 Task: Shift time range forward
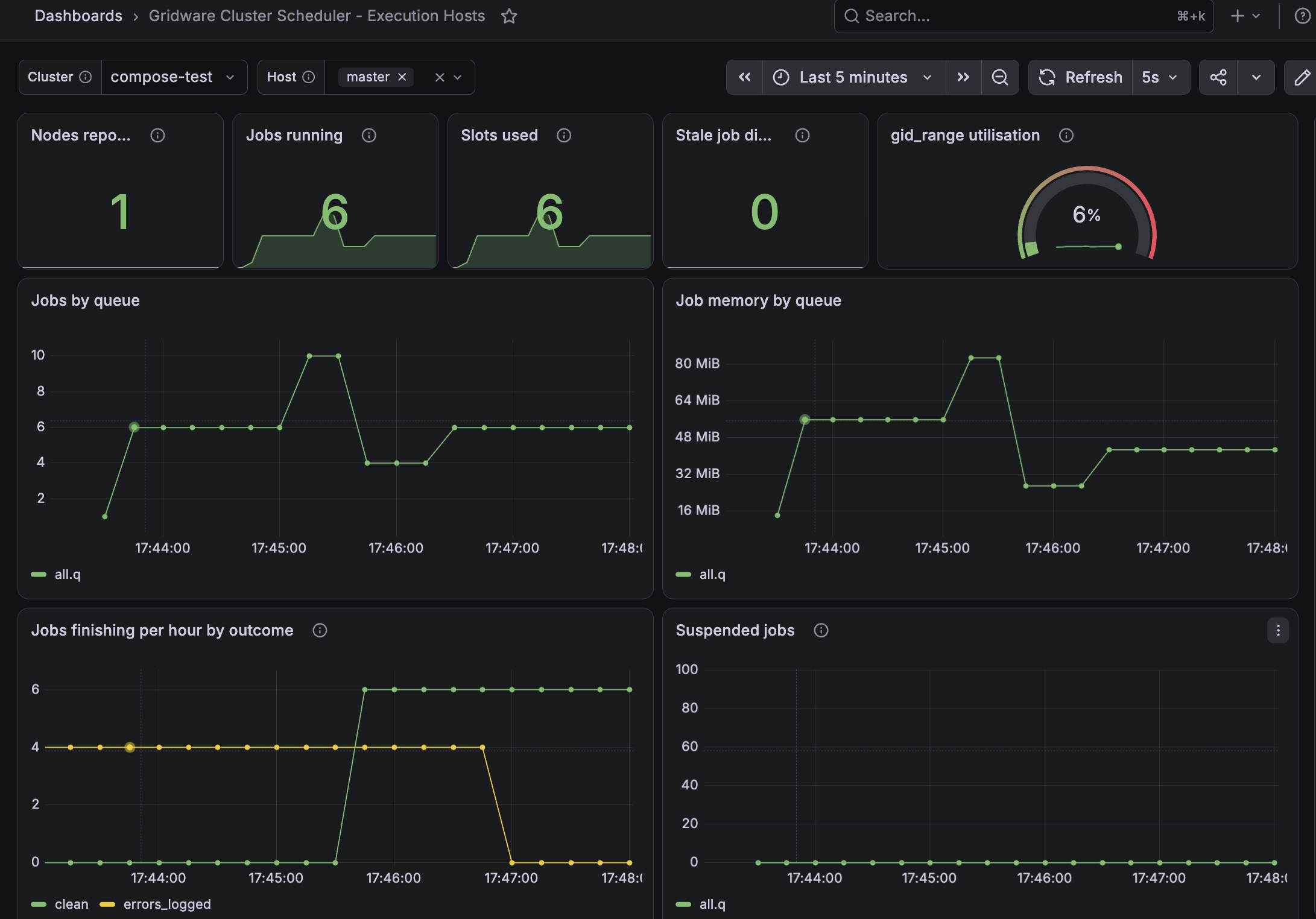coord(963,77)
